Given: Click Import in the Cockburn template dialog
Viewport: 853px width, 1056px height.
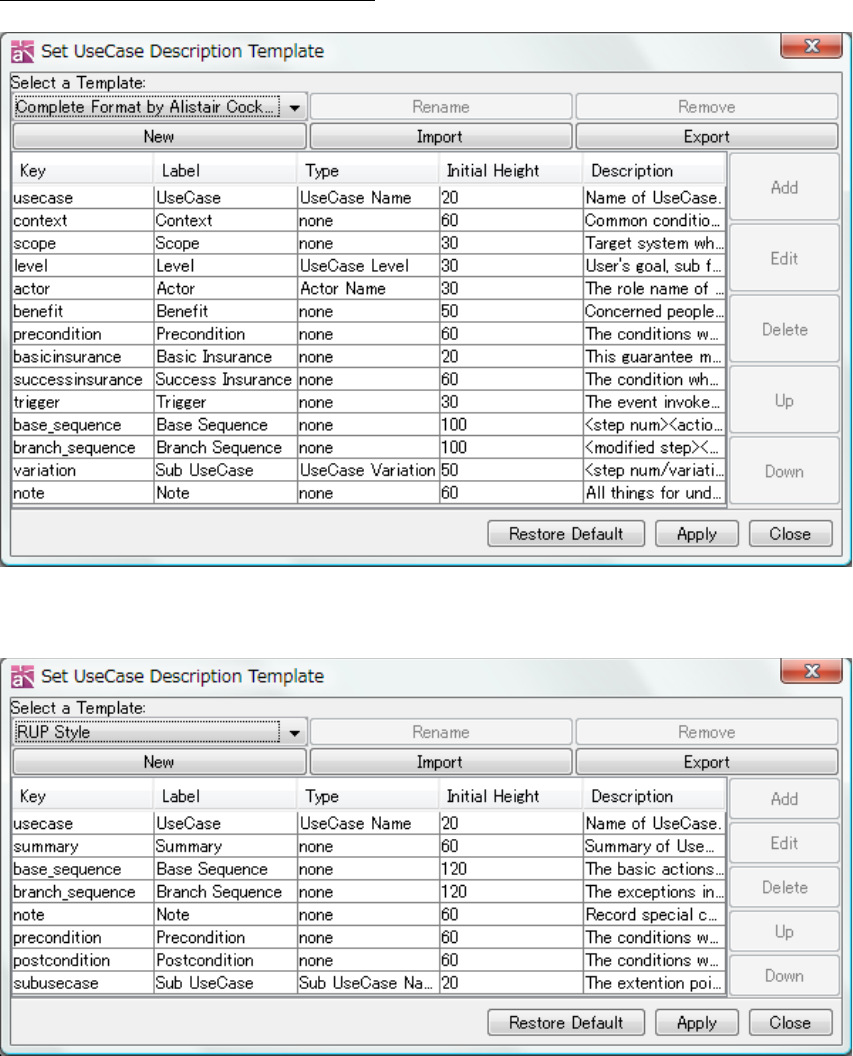Looking at the screenshot, I should pyautogui.click(x=440, y=137).
